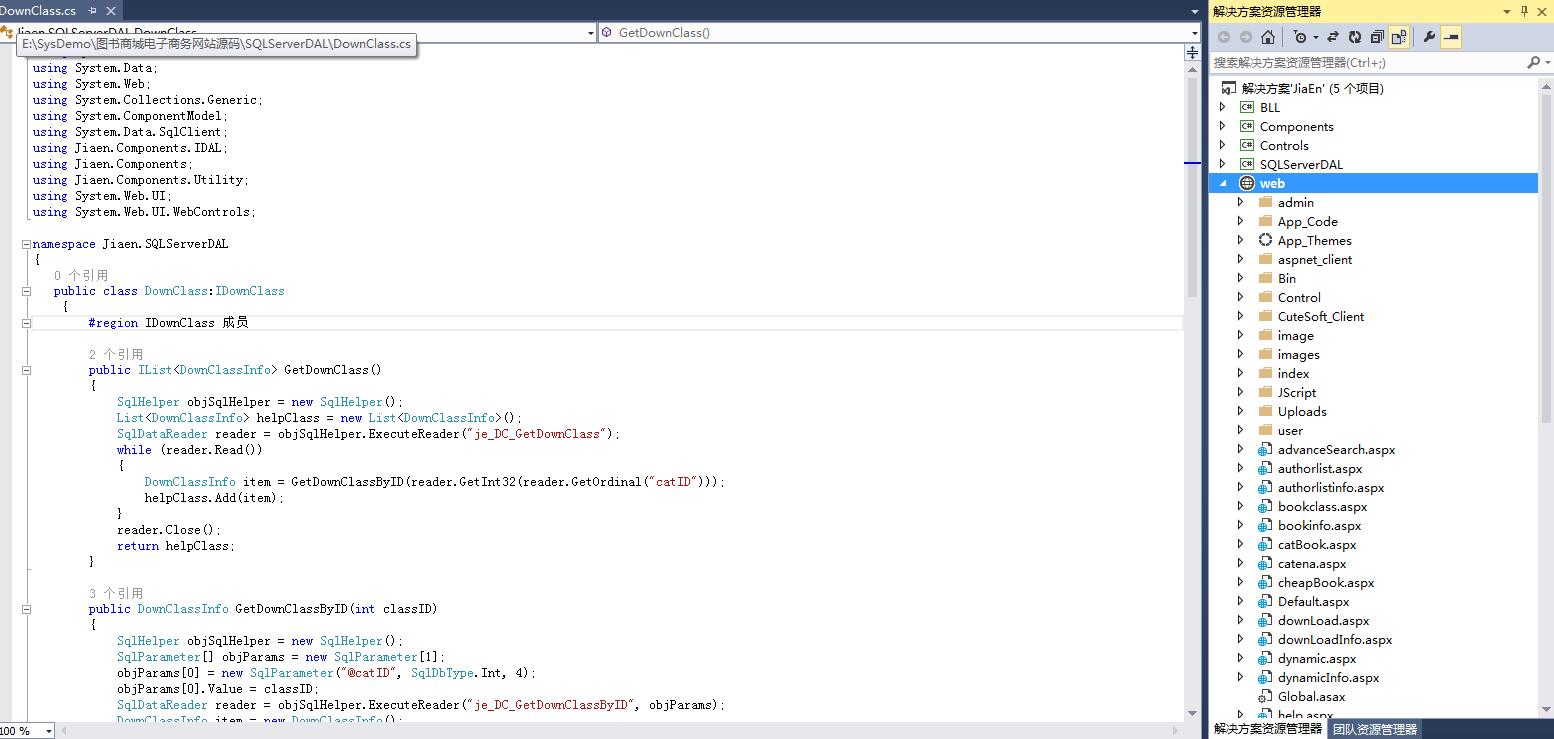The width and height of the screenshot is (1554, 739).
Task: Expand the admin folder
Action: tap(1241, 202)
